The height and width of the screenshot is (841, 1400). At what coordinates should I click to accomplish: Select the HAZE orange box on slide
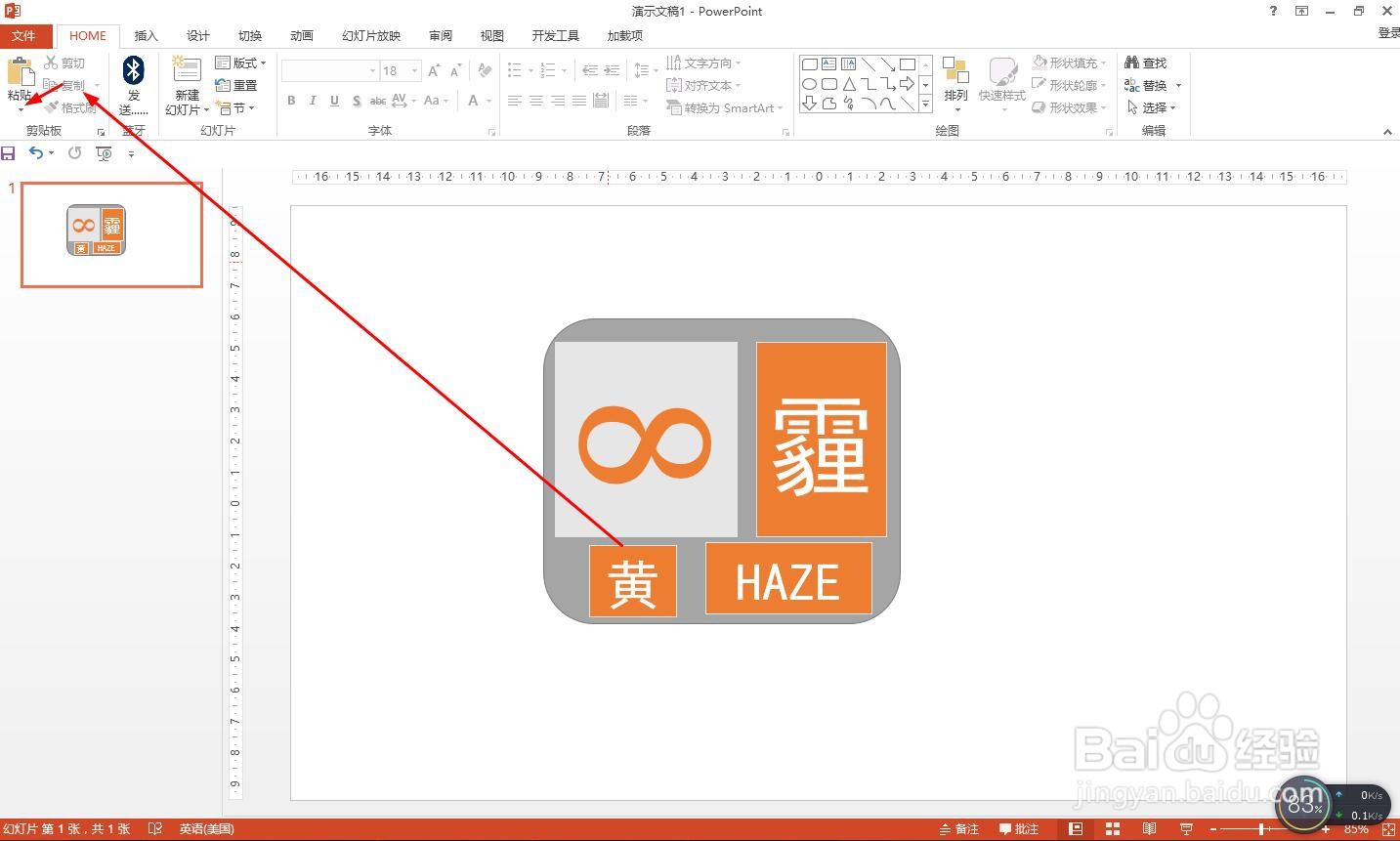pos(788,579)
